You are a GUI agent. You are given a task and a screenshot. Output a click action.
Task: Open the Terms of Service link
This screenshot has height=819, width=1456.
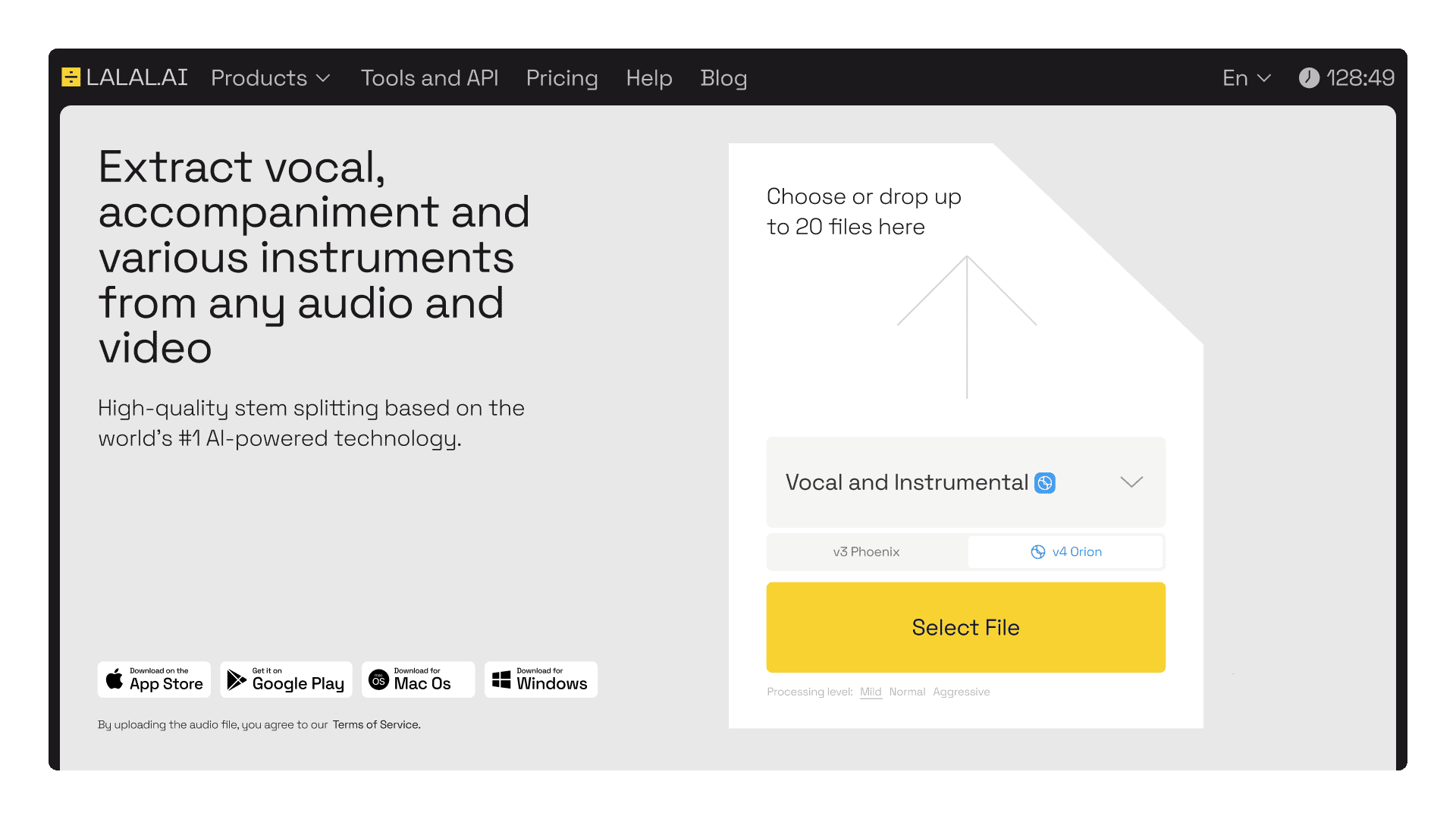[376, 725]
